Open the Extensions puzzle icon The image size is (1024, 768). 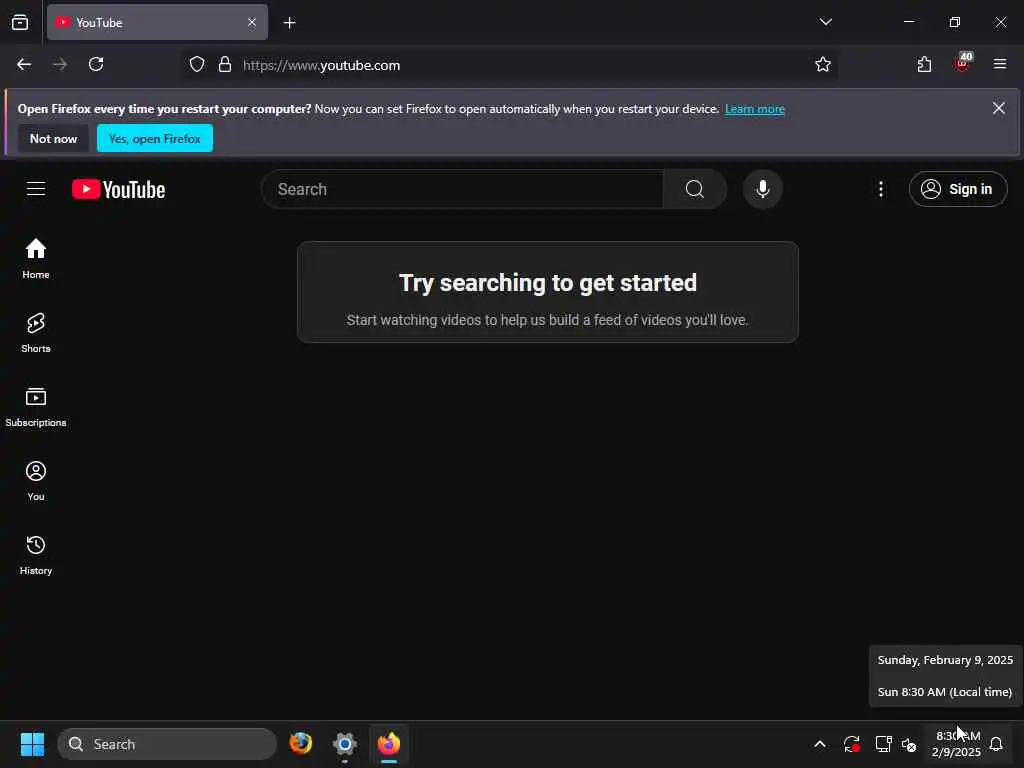click(x=924, y=65)
